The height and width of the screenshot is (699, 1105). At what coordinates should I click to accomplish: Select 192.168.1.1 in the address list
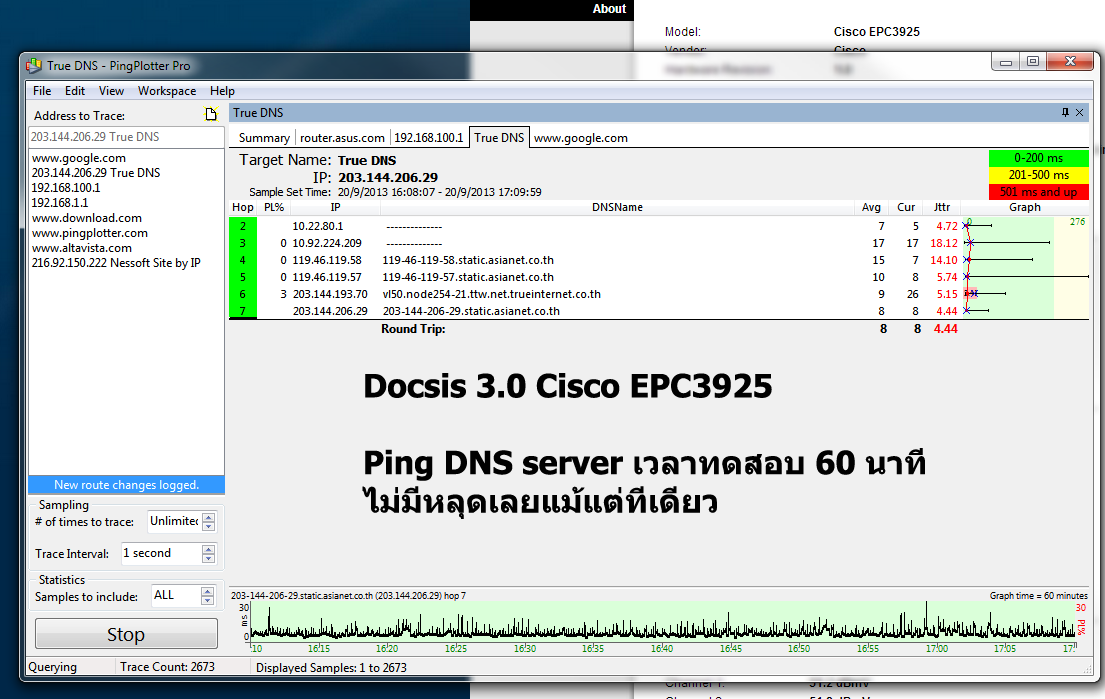[60, 202]
